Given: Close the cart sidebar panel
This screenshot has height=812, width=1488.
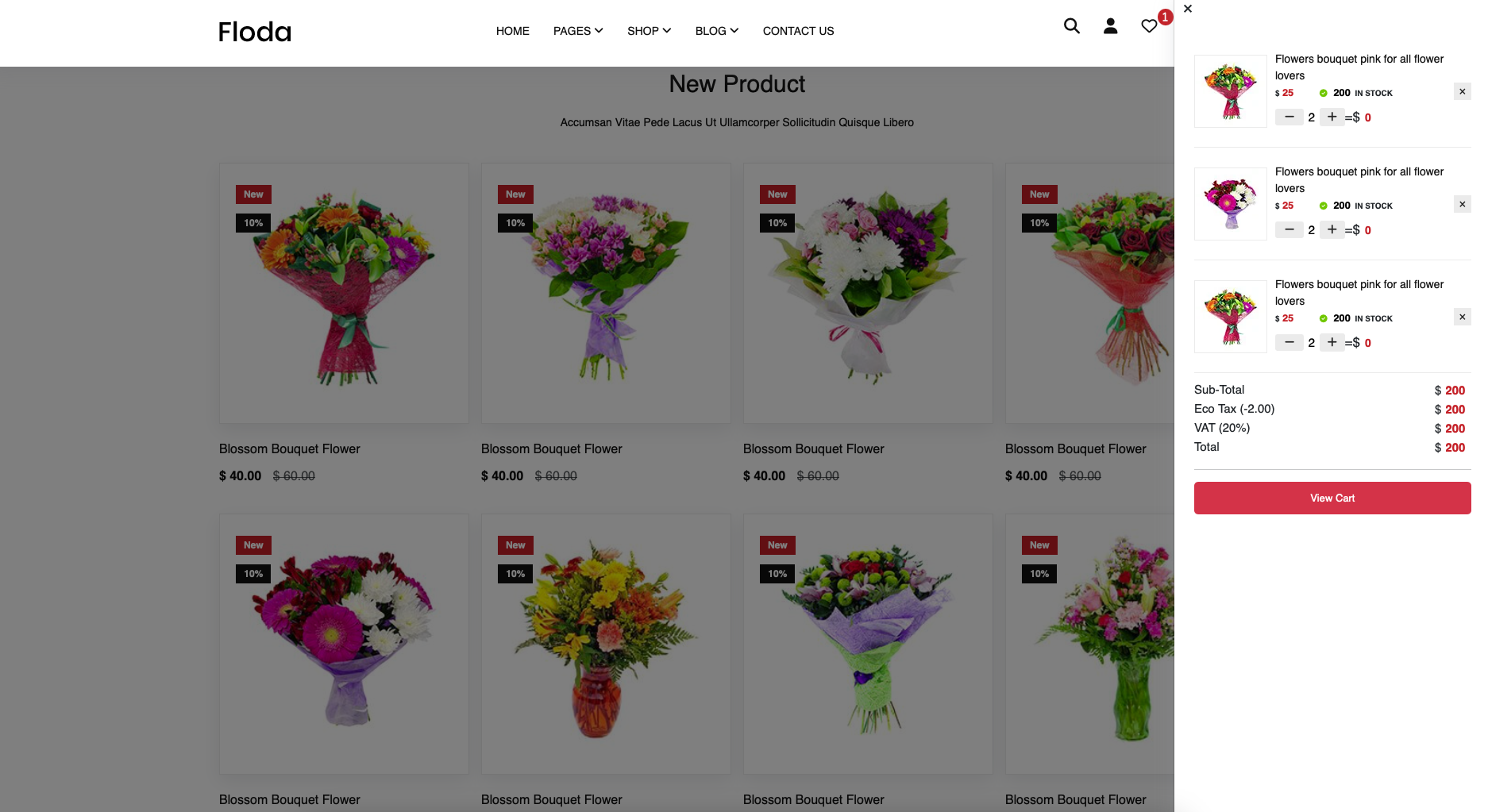Looking at the screenshot, I should click(x=1187, y=9).
